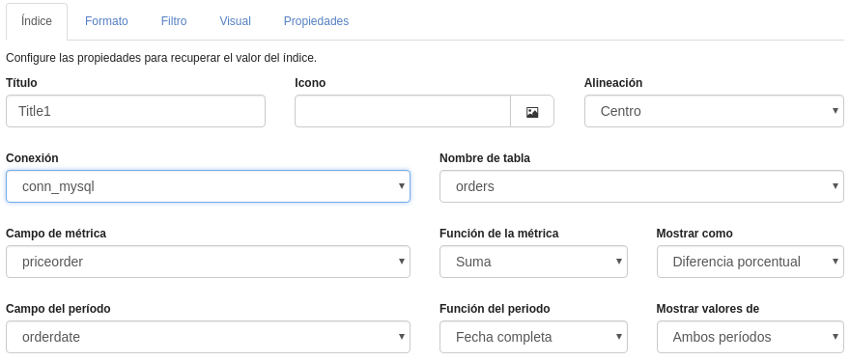850x361 pixels.
Task: Click the Icono field label
Action: point(310,83)
